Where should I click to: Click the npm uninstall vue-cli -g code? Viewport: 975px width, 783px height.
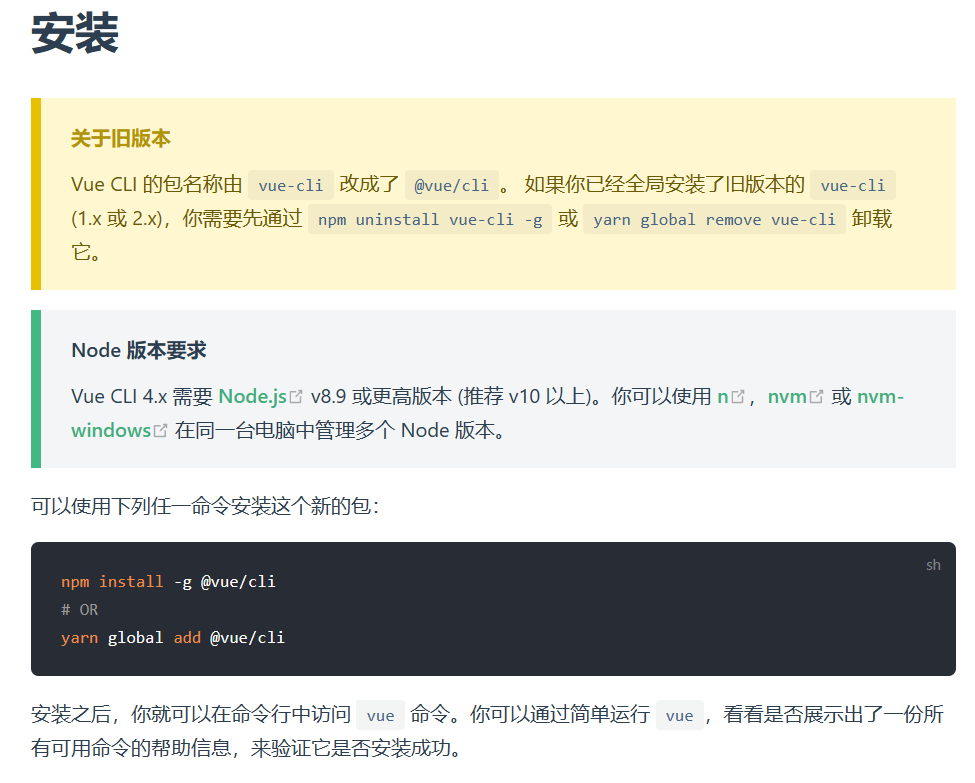point(430,220)
